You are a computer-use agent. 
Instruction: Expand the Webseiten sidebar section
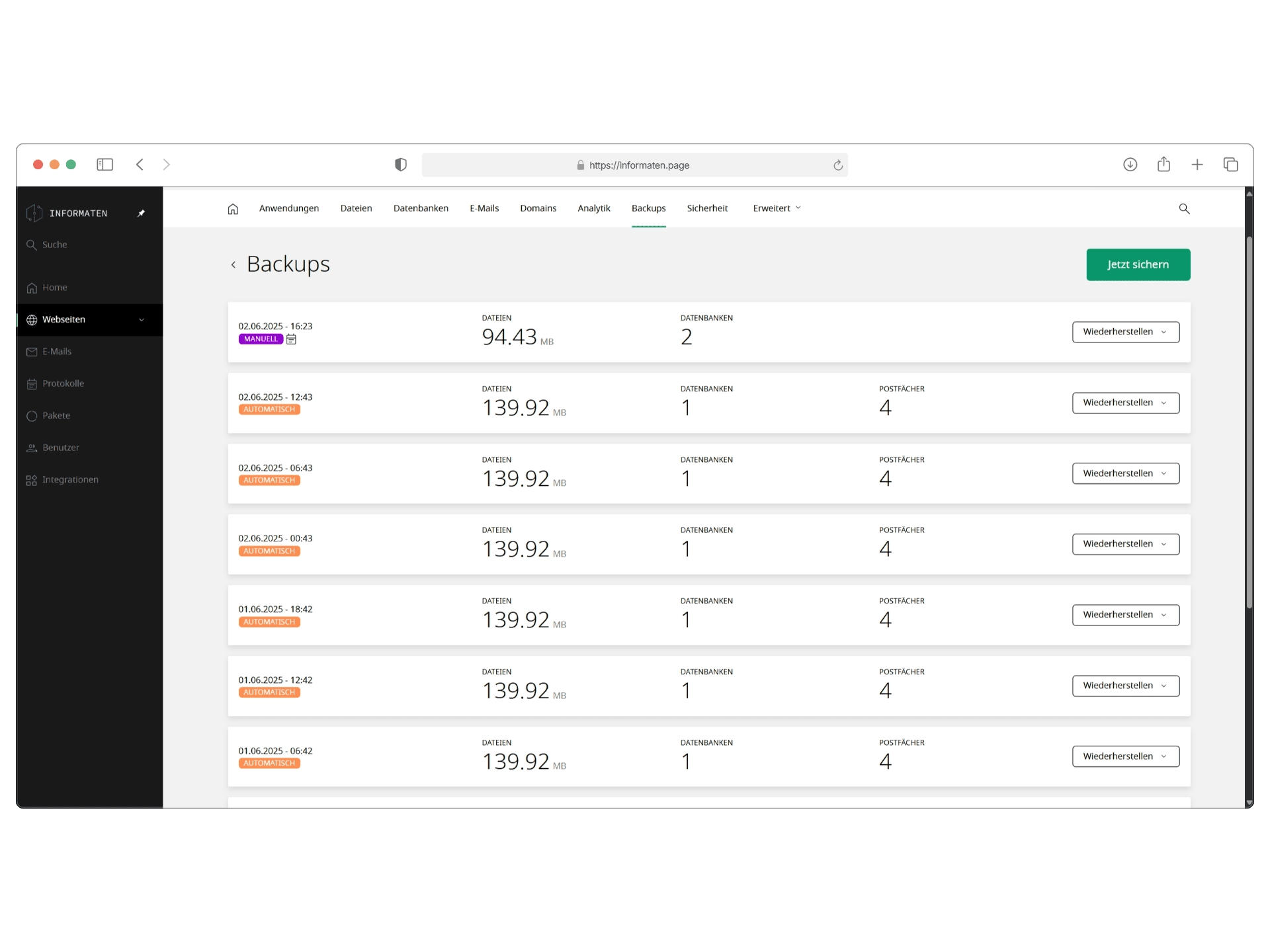pyautogui.click(x=89, y=320)
